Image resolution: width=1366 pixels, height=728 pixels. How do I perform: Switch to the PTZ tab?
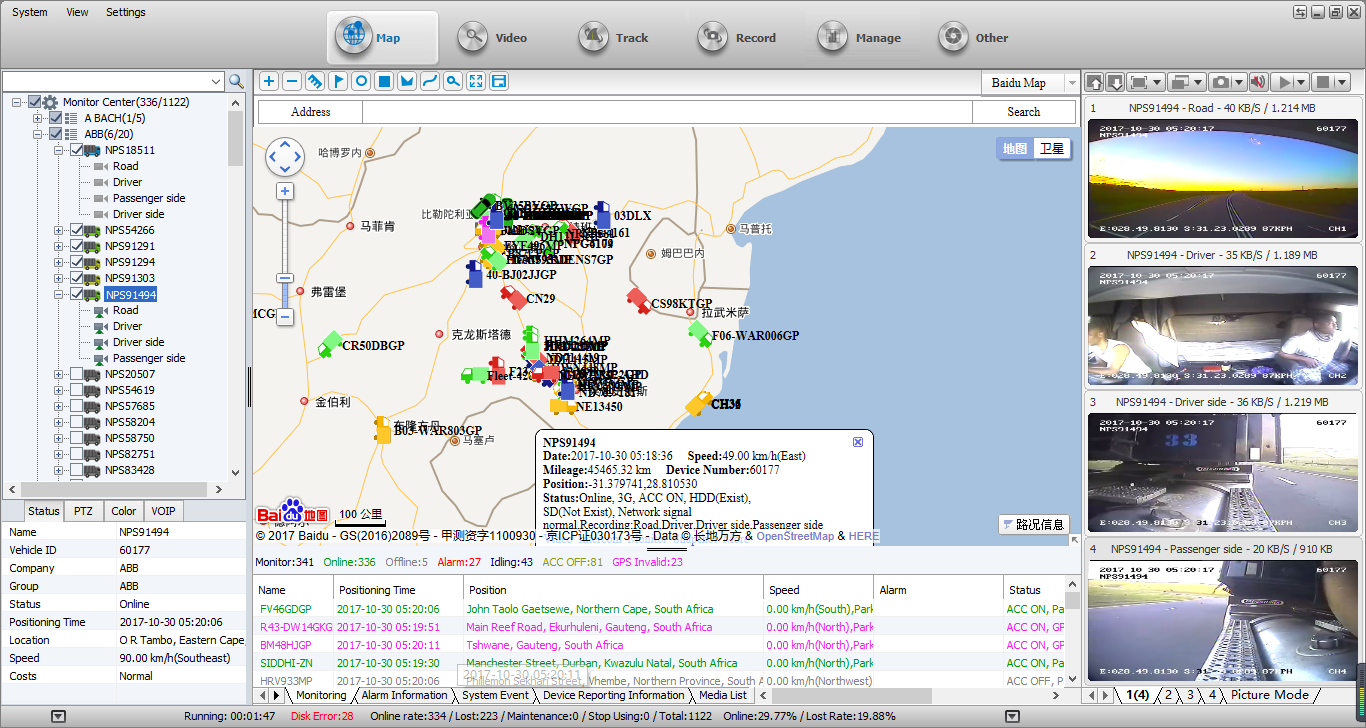84,511
